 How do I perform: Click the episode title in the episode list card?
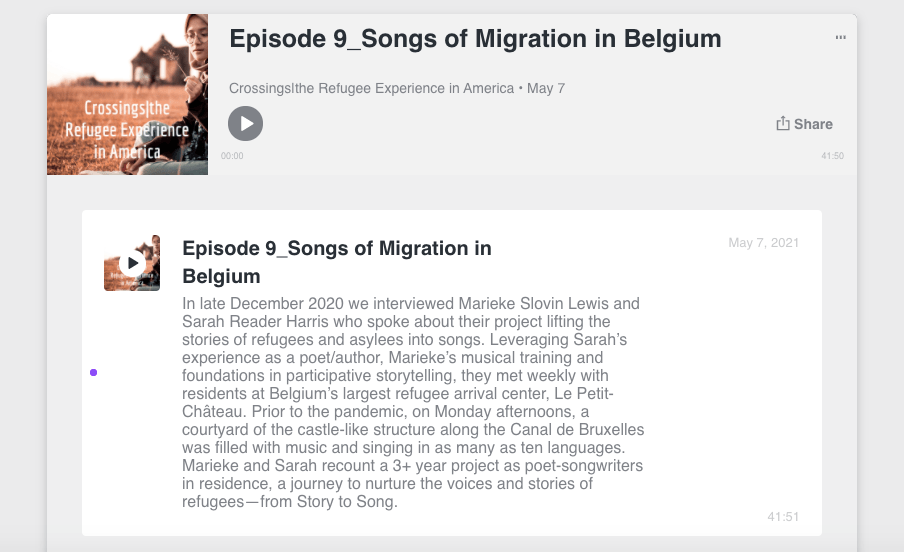coord(336,262)
